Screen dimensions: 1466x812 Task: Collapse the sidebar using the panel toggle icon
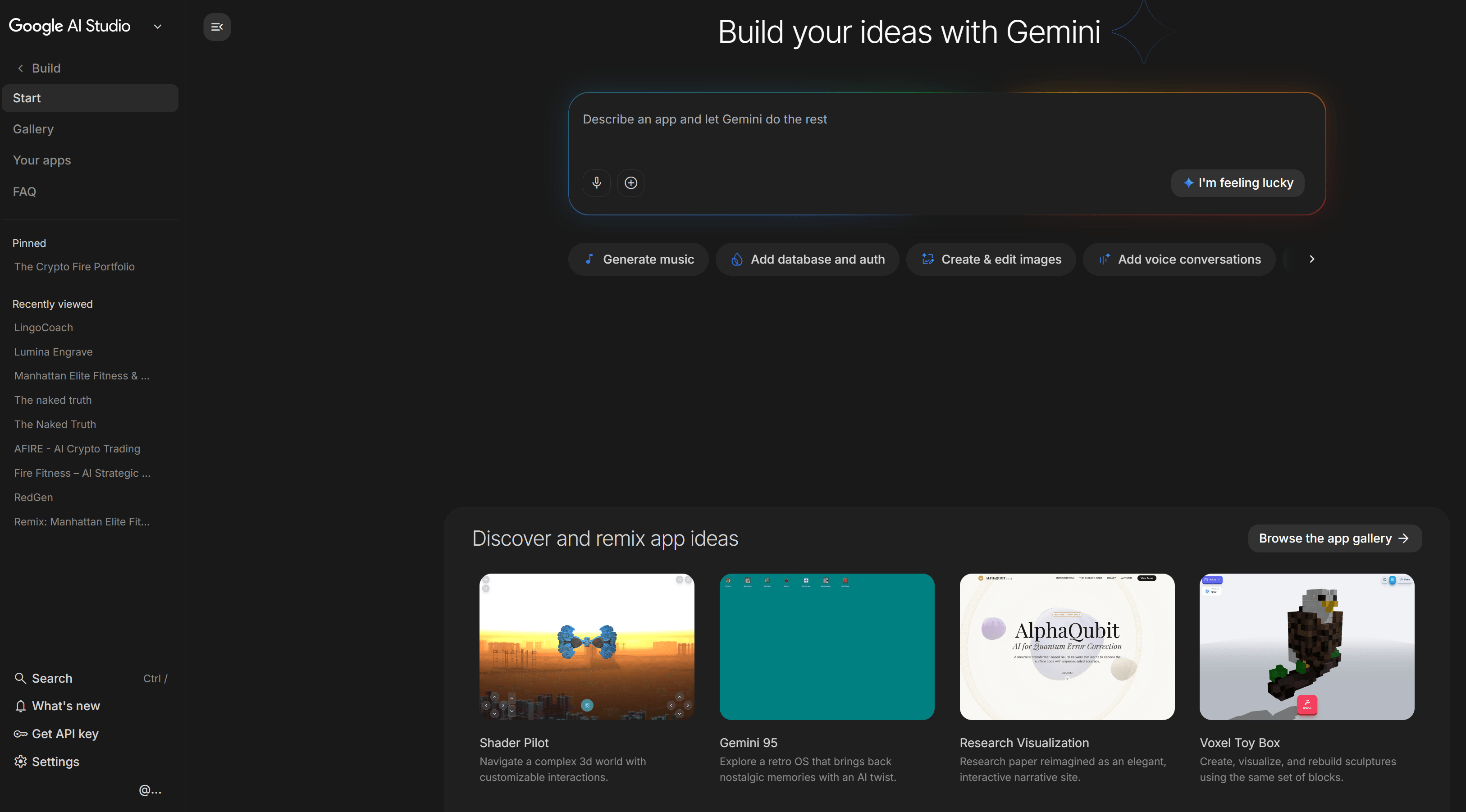coord(217,27)
